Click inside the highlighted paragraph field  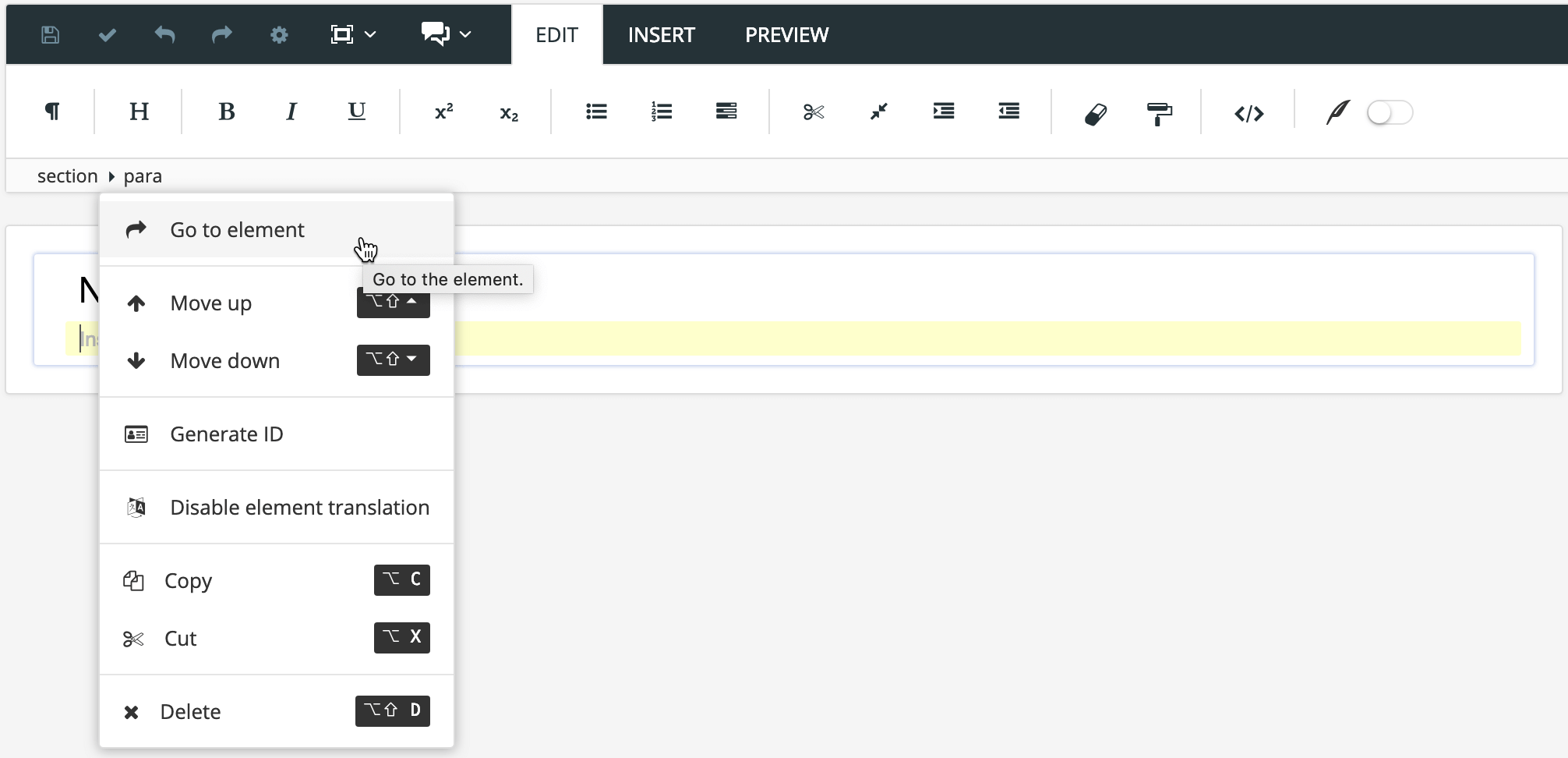click(x=935, y=339)
